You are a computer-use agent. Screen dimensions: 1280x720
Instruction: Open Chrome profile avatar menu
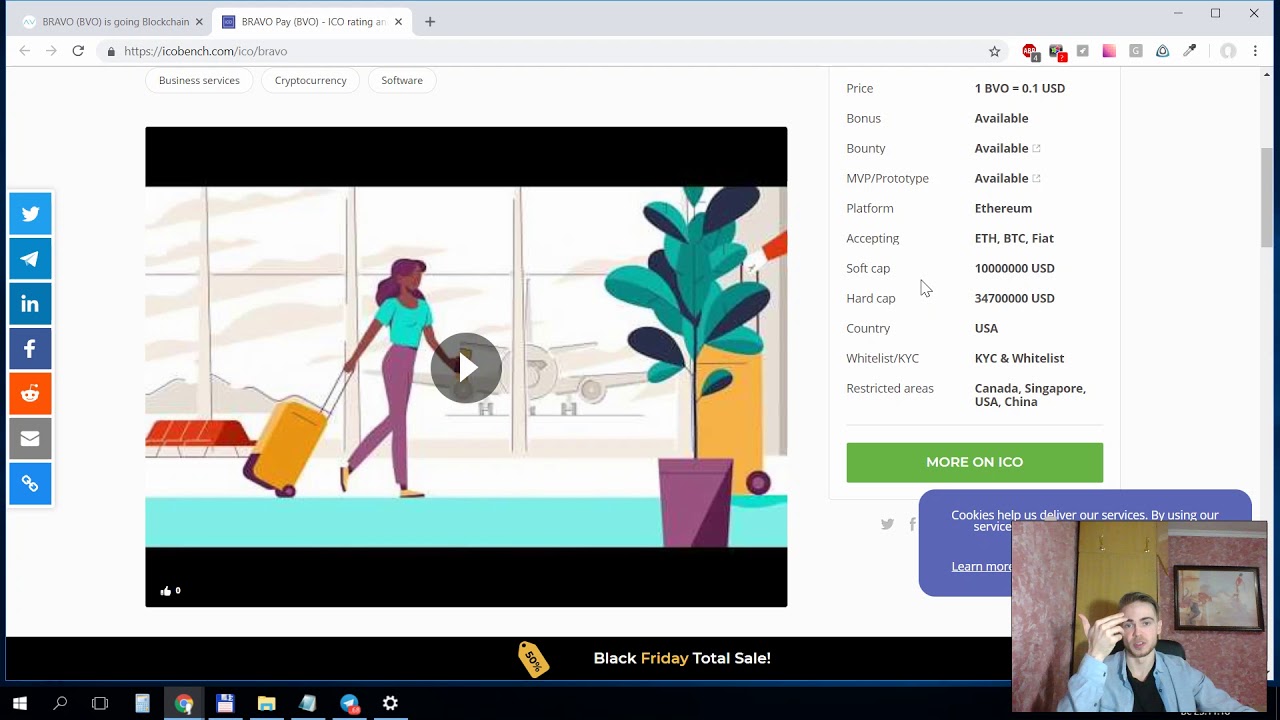[x=1228, y=51]
